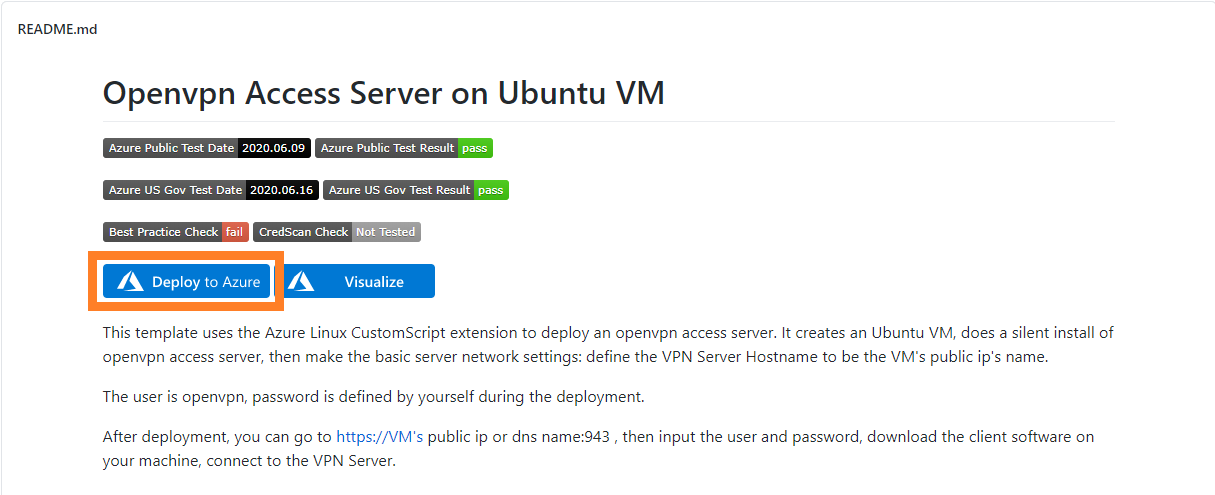1215x495 pixels.
Task: Open the Azure US Gov Test Result badge
Action: (x=416, y=190)
